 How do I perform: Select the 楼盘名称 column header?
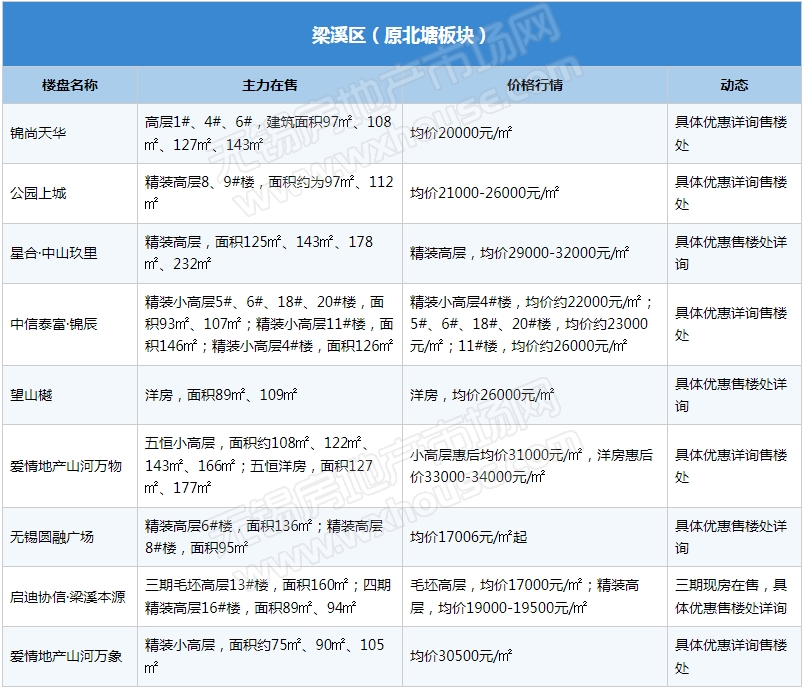(70, 85)
